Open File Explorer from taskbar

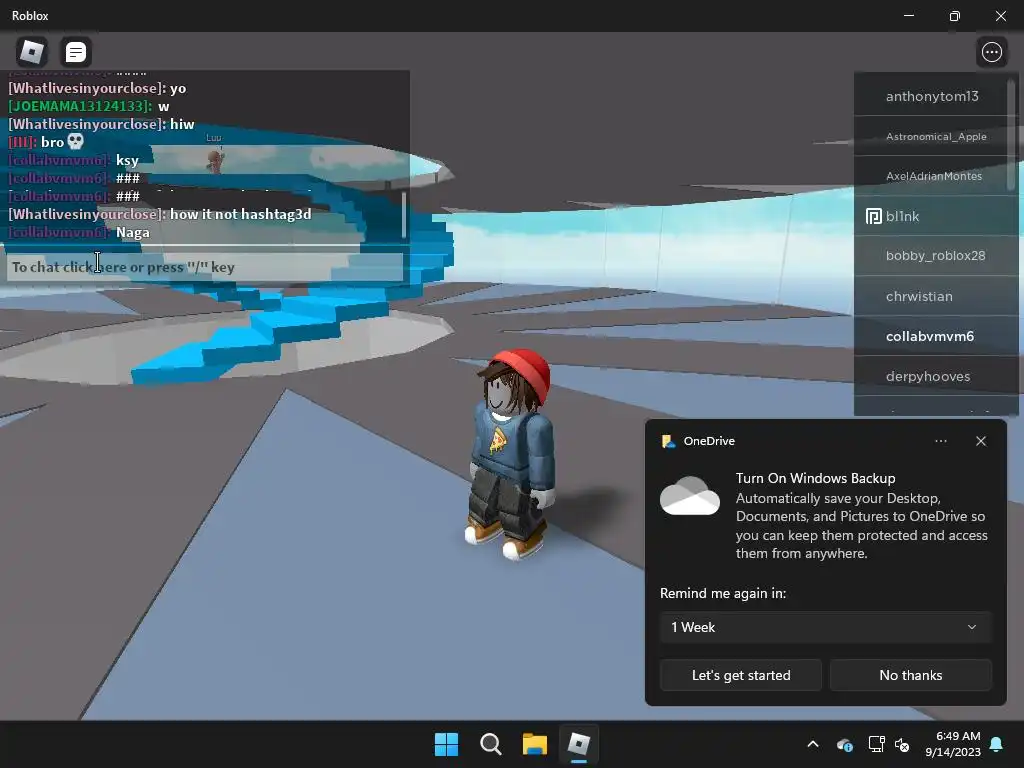[535, 744]
